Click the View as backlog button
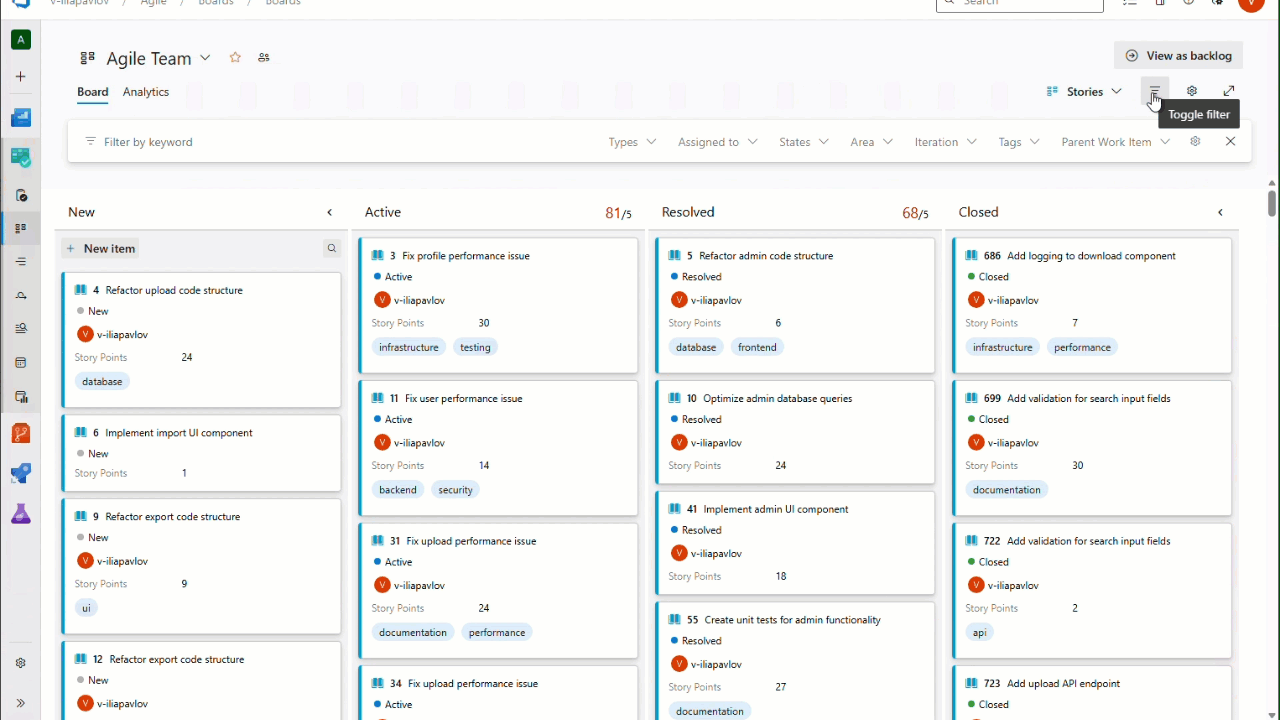 pos(1178,55)
